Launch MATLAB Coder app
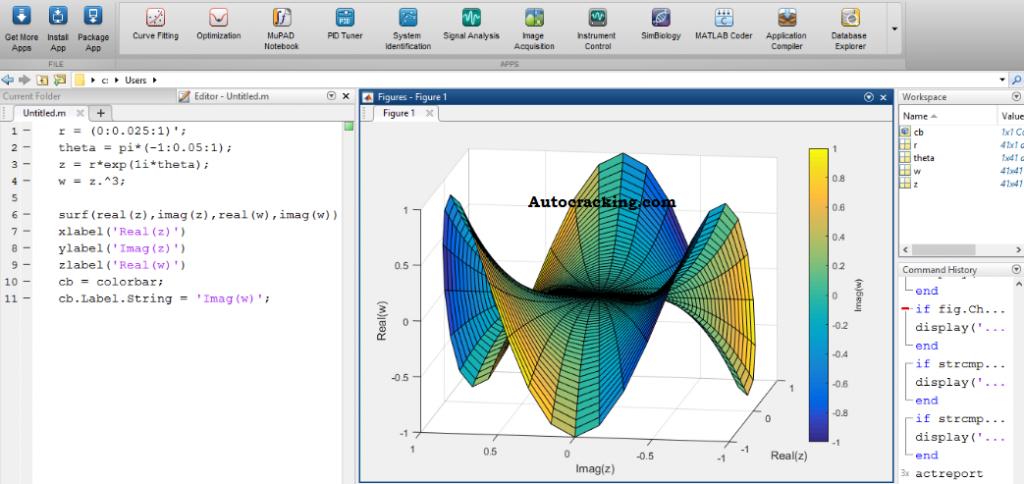 tap(724, 25)
